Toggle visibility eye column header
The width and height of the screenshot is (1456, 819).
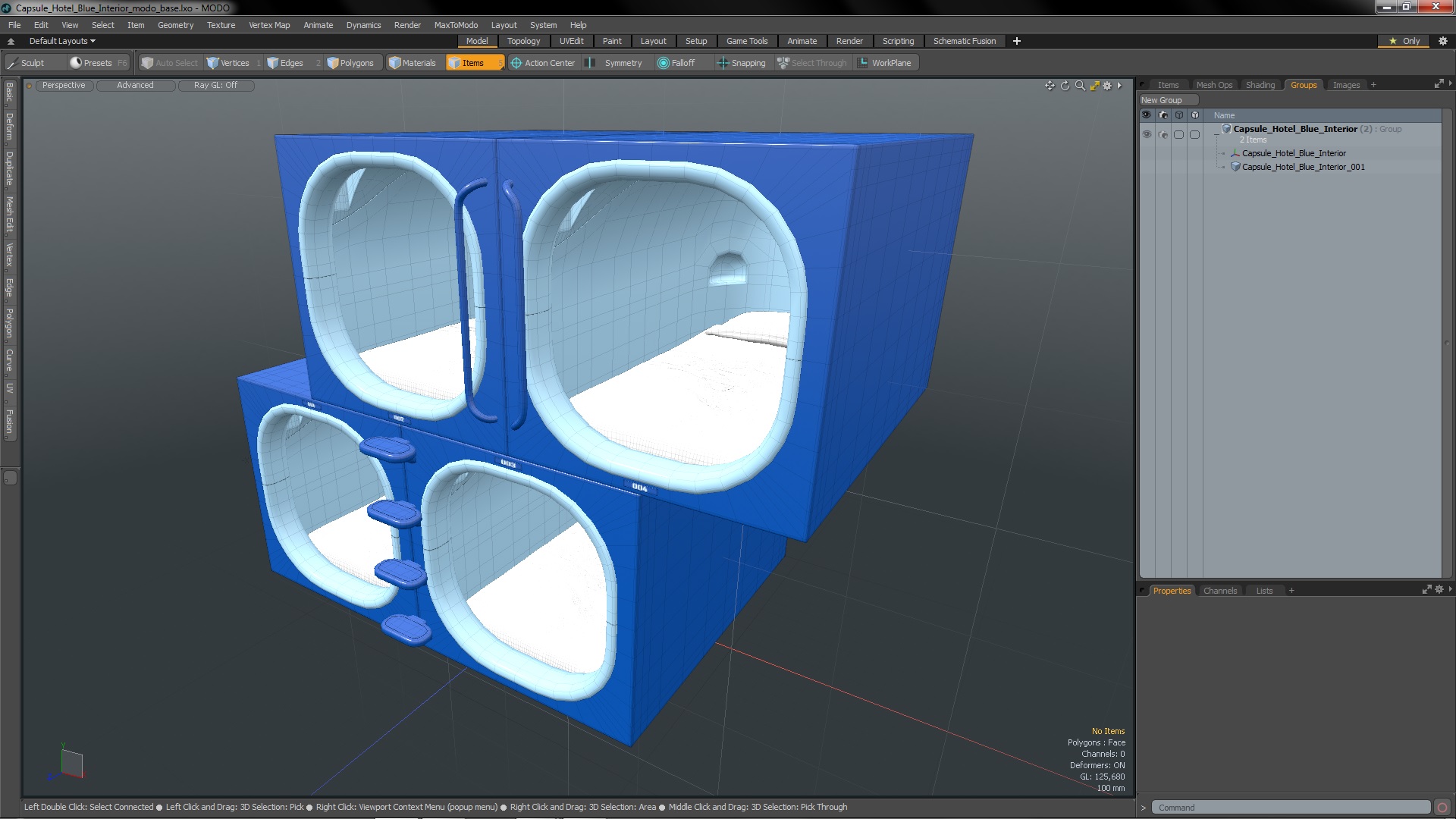click(1147, 115)
